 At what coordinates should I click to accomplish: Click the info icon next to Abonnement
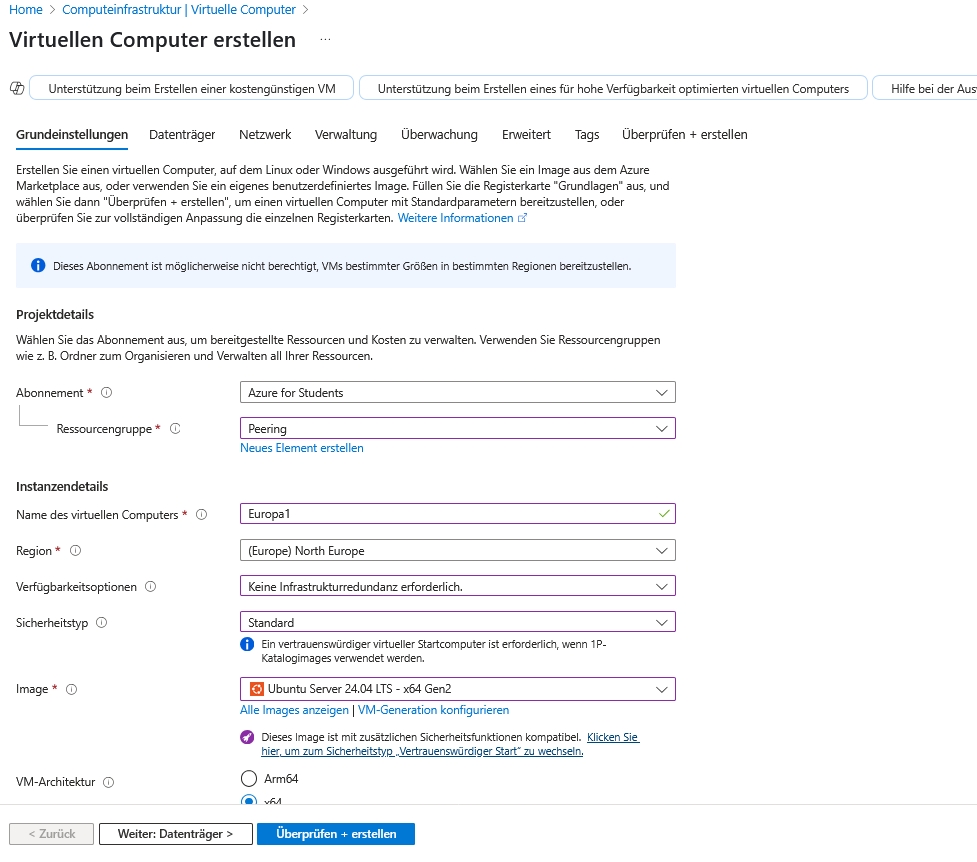click(107, 393)
